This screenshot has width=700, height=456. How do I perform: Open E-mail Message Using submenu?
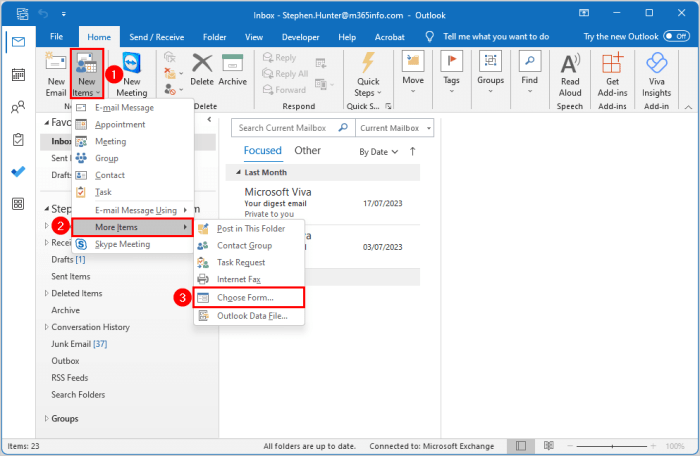click(133, 210)
